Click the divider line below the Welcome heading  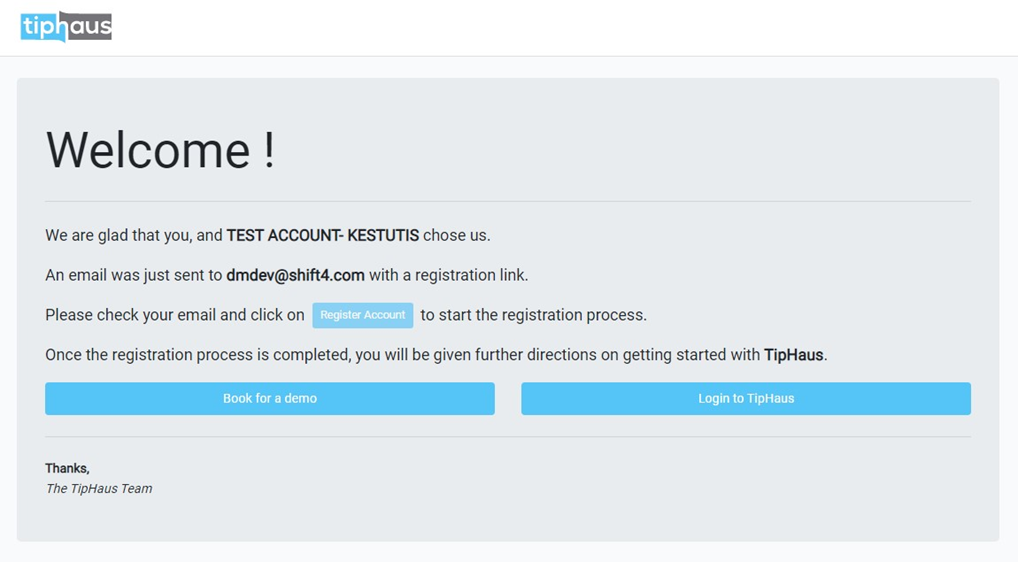pyautogui.click(x=508, y=202)
